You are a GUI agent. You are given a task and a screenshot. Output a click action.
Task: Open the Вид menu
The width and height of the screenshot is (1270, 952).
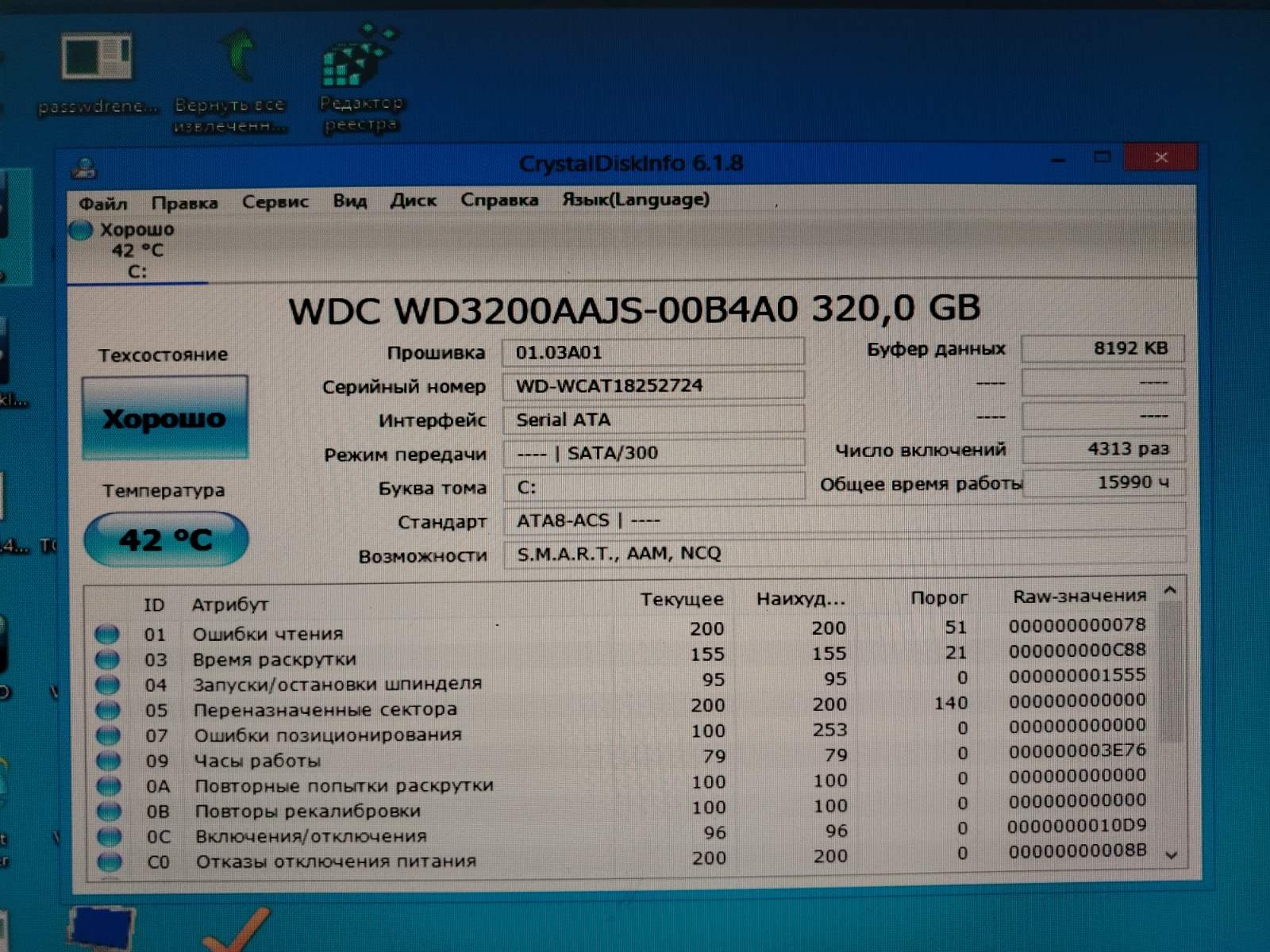[350, 201]
